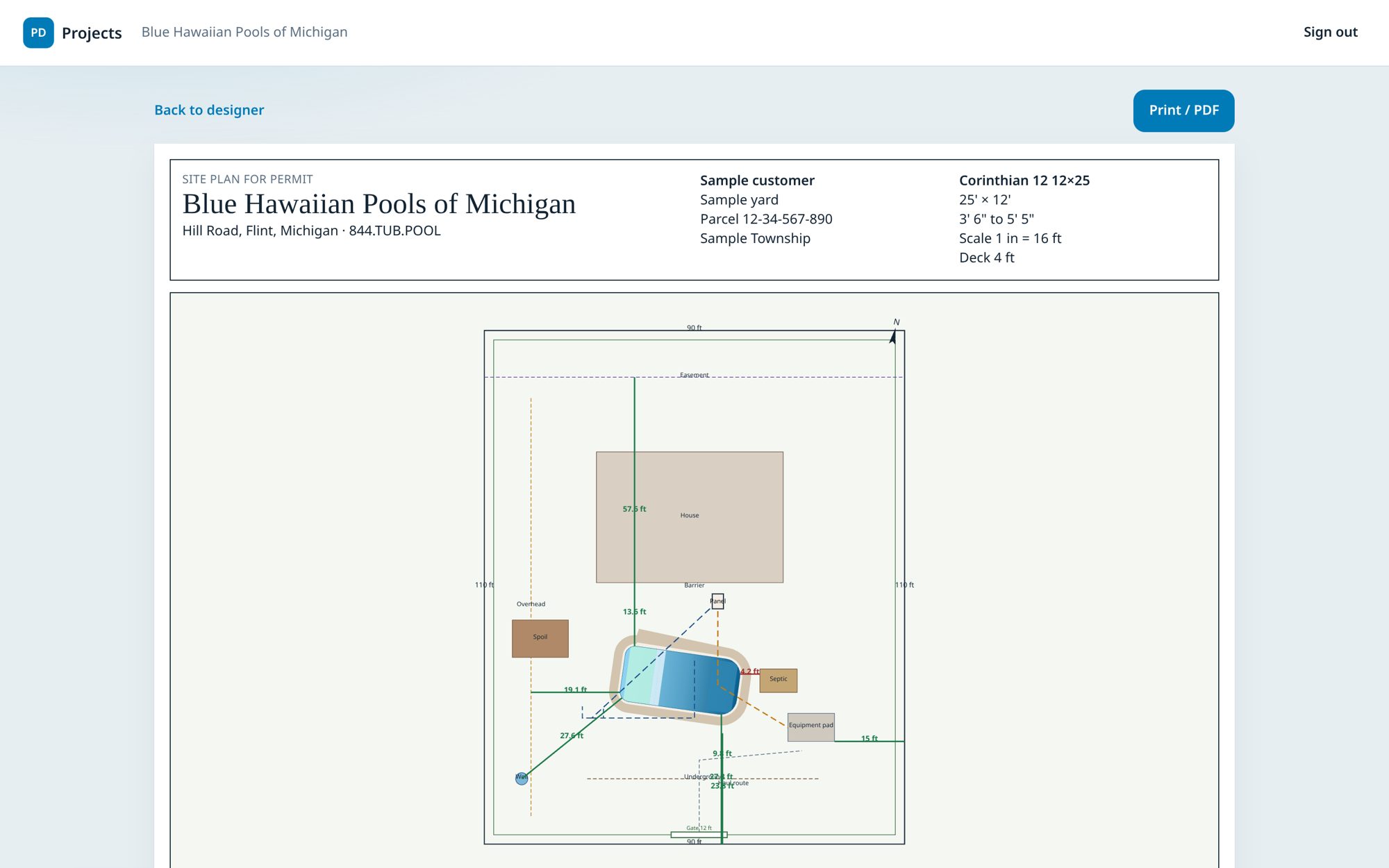Viewport: 1389px width, 868px height.
Task: Click the 15 ft dimension label
Action: tap(870, 738)
